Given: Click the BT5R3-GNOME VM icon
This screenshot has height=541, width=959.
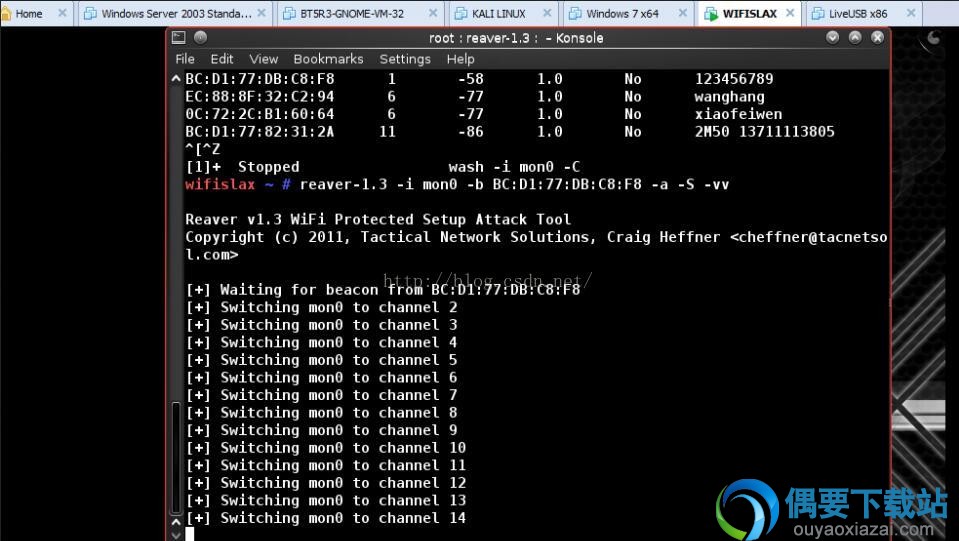Looking at the screenshot, I should click(289, 13).
